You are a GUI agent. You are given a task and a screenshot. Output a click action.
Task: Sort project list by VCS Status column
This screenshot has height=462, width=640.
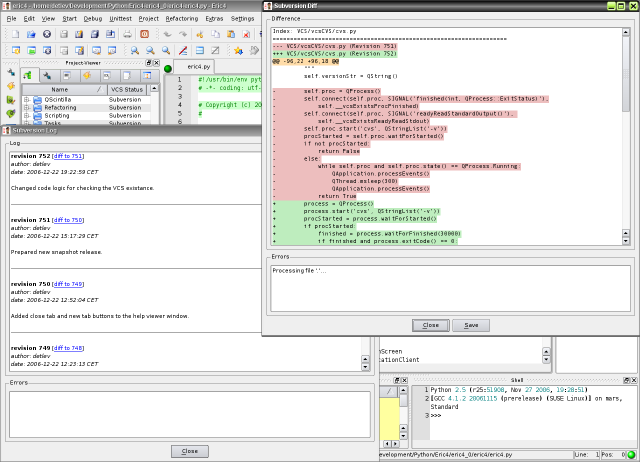pos(127,89)
